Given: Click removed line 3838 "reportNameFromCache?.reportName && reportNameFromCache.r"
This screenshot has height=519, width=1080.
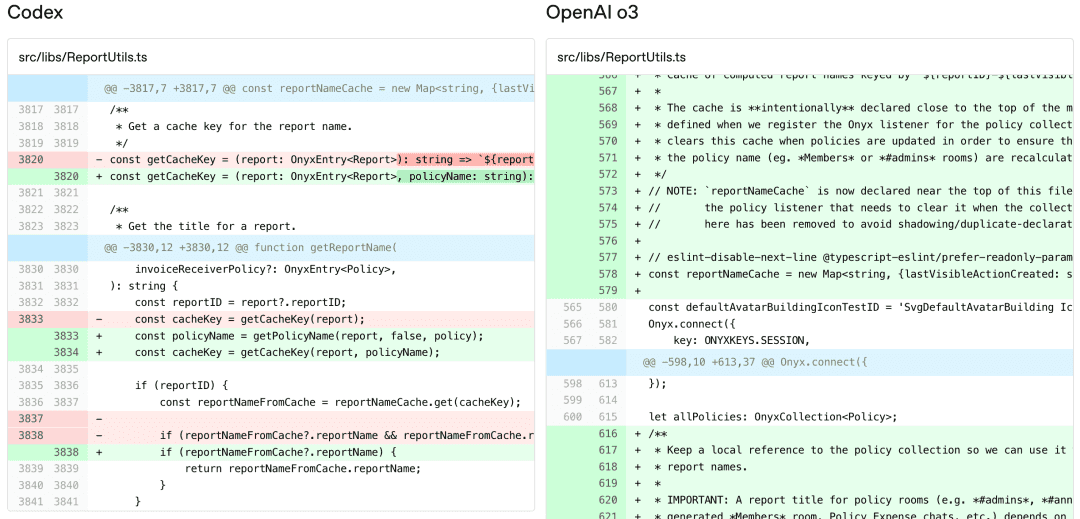Looking at the screenshot, I should coord(271,435).
